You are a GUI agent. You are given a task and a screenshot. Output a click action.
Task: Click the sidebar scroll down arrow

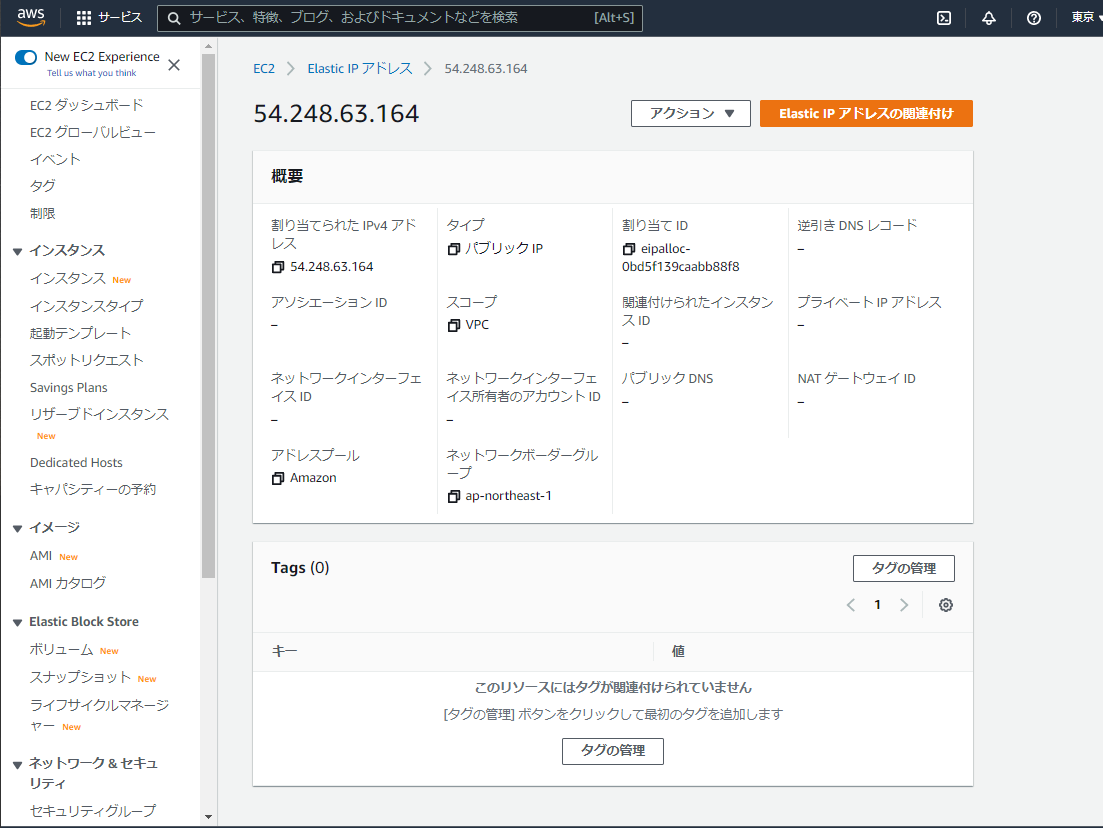click(208, 817)
